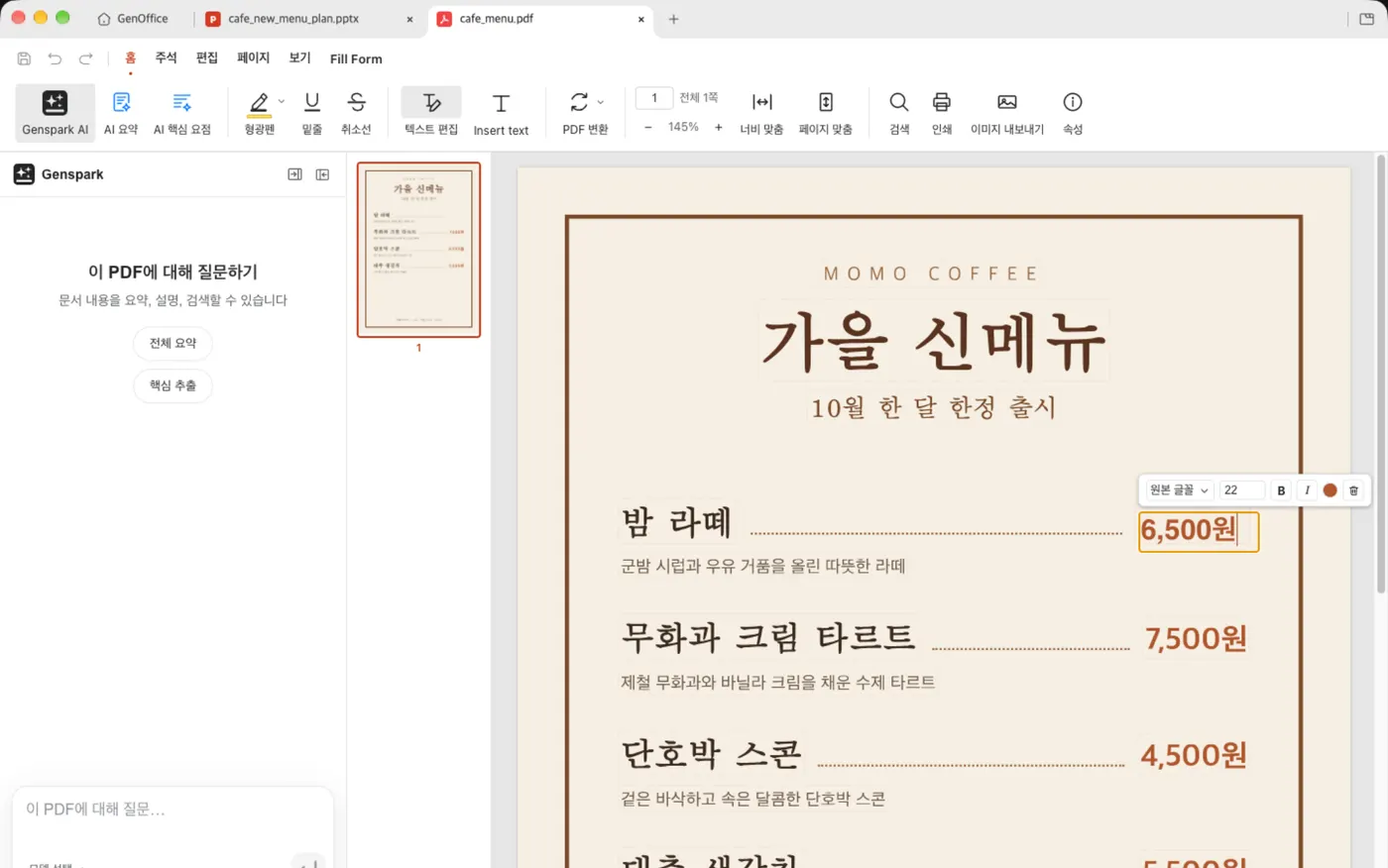Click the 가을 신메뉴 title text
The width and height of the screenshot is (1388, 868).
click(x=933, y=342)
